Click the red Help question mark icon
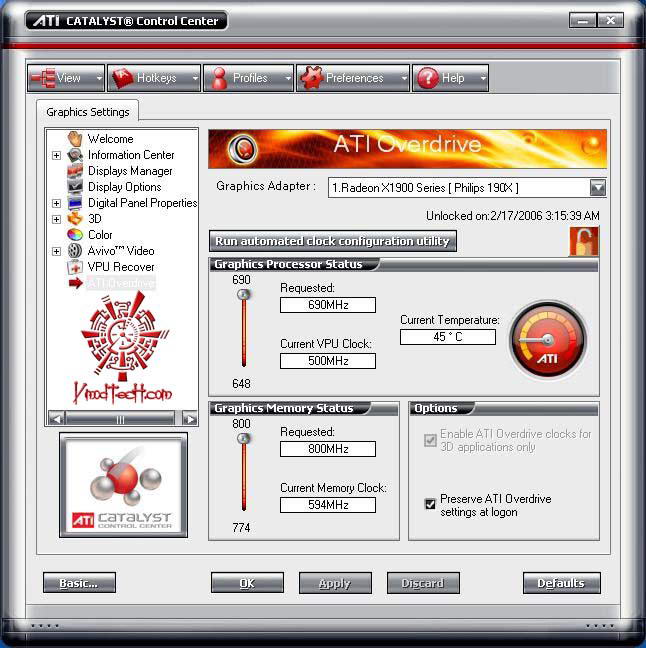 coord(428,78)
